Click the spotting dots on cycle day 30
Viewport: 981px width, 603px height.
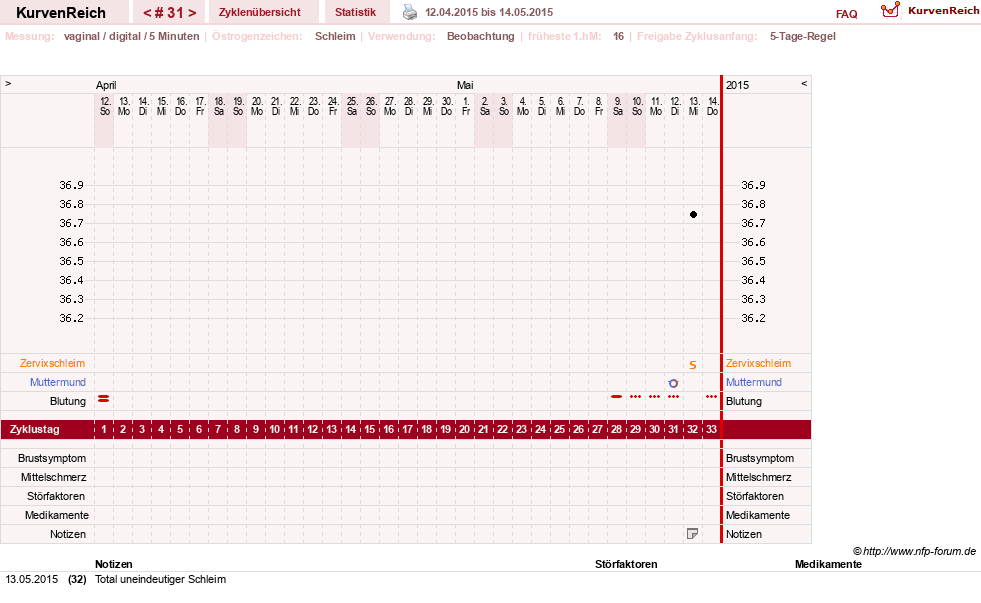[x=654, y=397]
